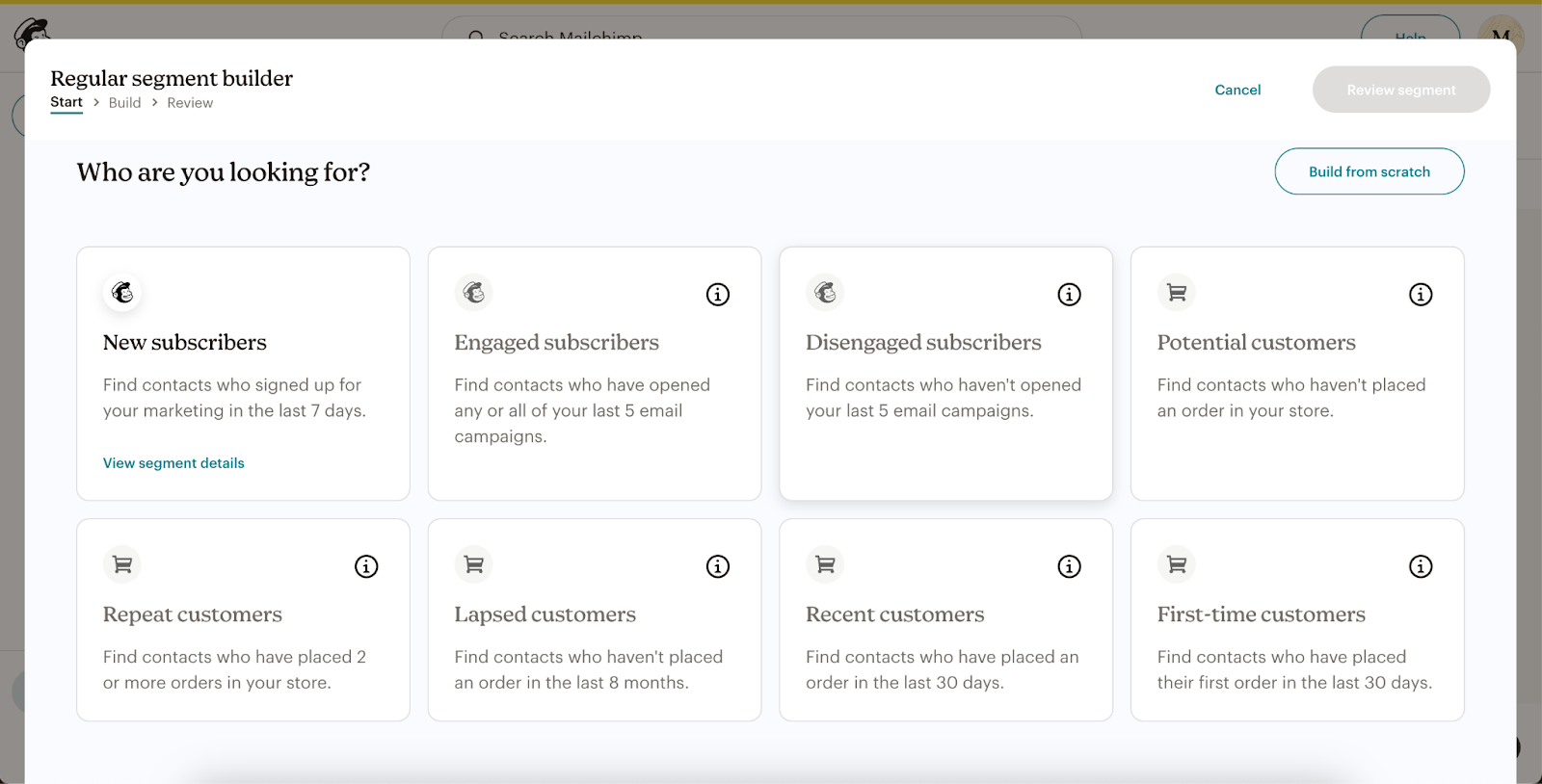Open View segment details link

click(x=173, y=463)
